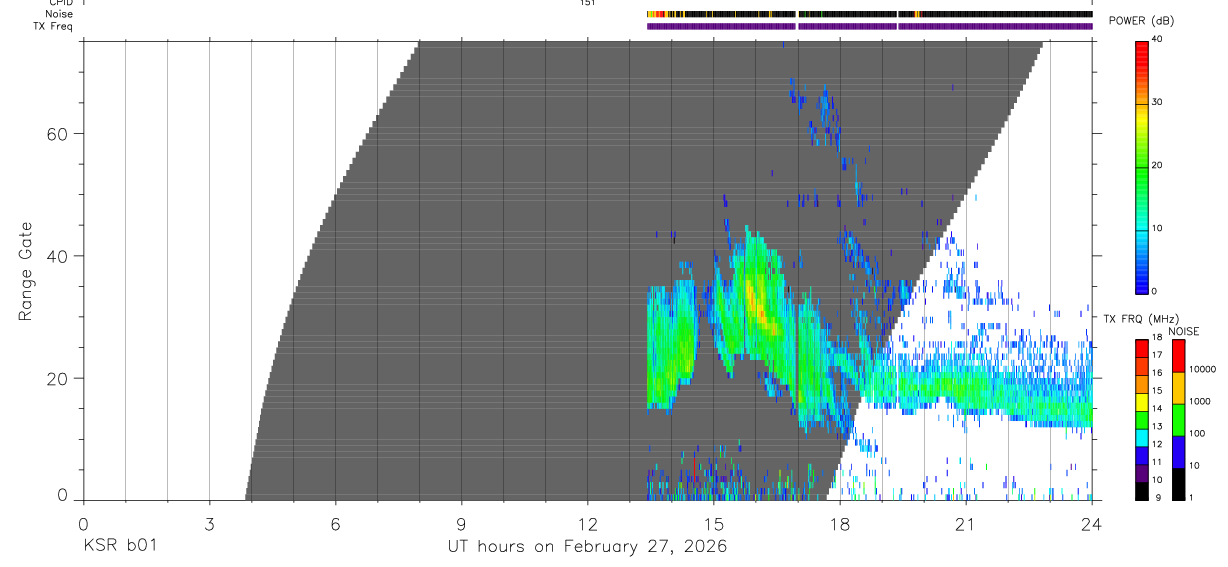Click the yellow 14–15 MHz TX FRQ swatch
The width and height of the screenshot is (1228, 567).
pos(1141,402)
